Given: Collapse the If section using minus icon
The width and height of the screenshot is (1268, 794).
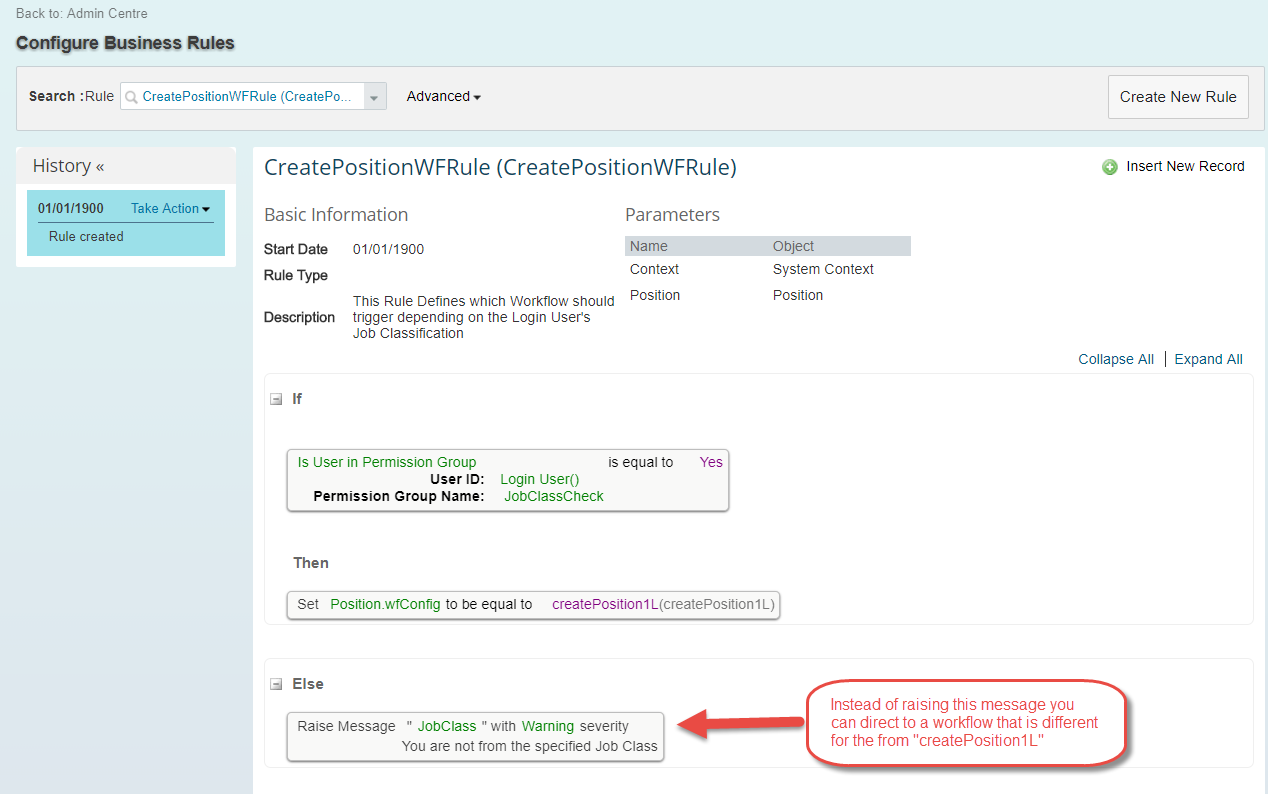Looking at the screenshot, I should click(276, 399).
